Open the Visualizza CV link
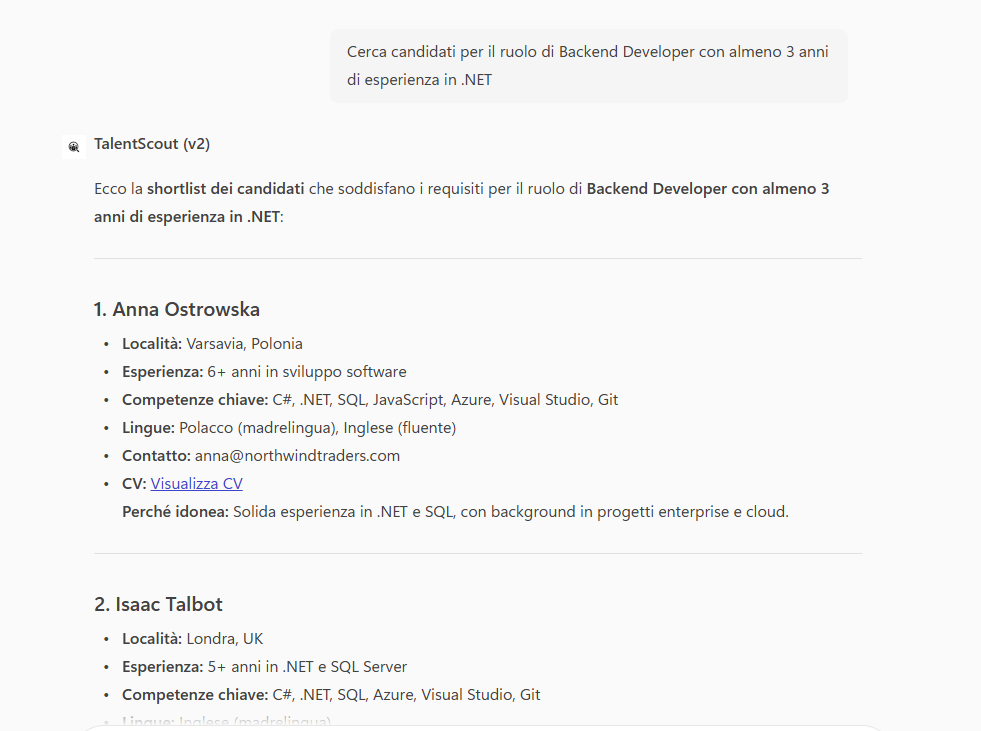981x731 pixels. [196, 484]
